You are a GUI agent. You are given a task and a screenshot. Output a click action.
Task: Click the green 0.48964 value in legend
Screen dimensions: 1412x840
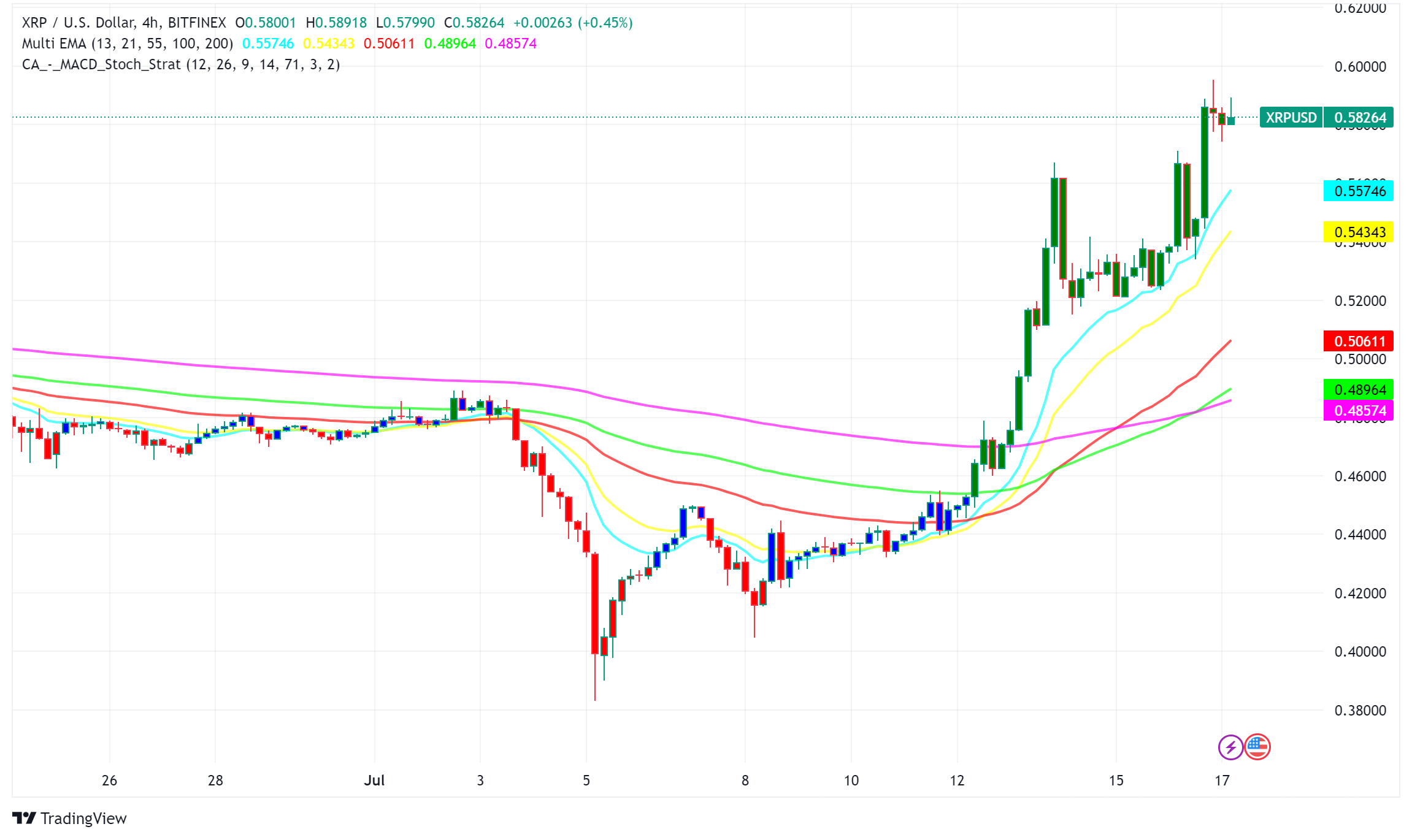point(450,44)
